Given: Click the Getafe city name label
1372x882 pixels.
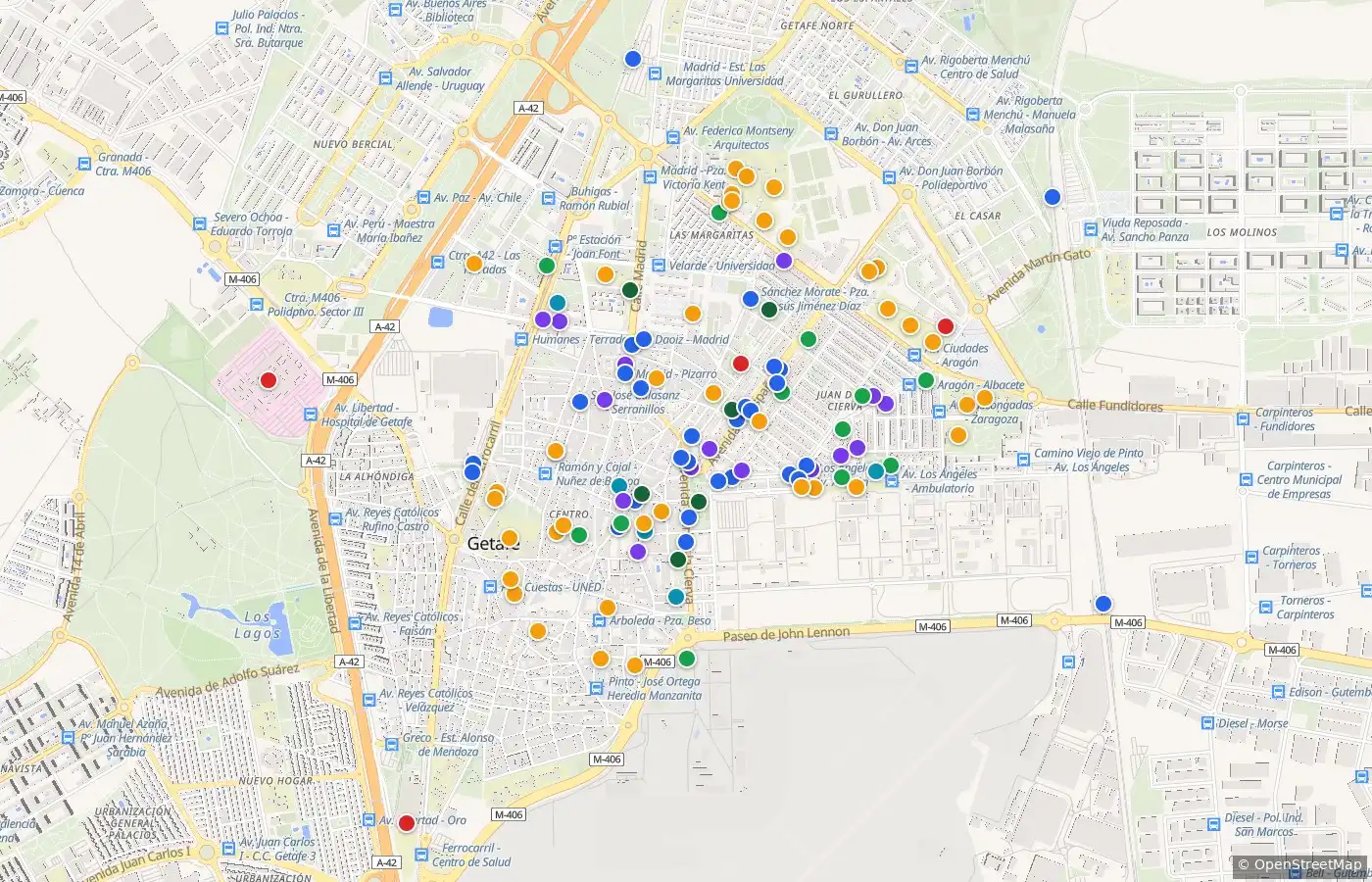Looking at the screenshot, I should 492,544.
